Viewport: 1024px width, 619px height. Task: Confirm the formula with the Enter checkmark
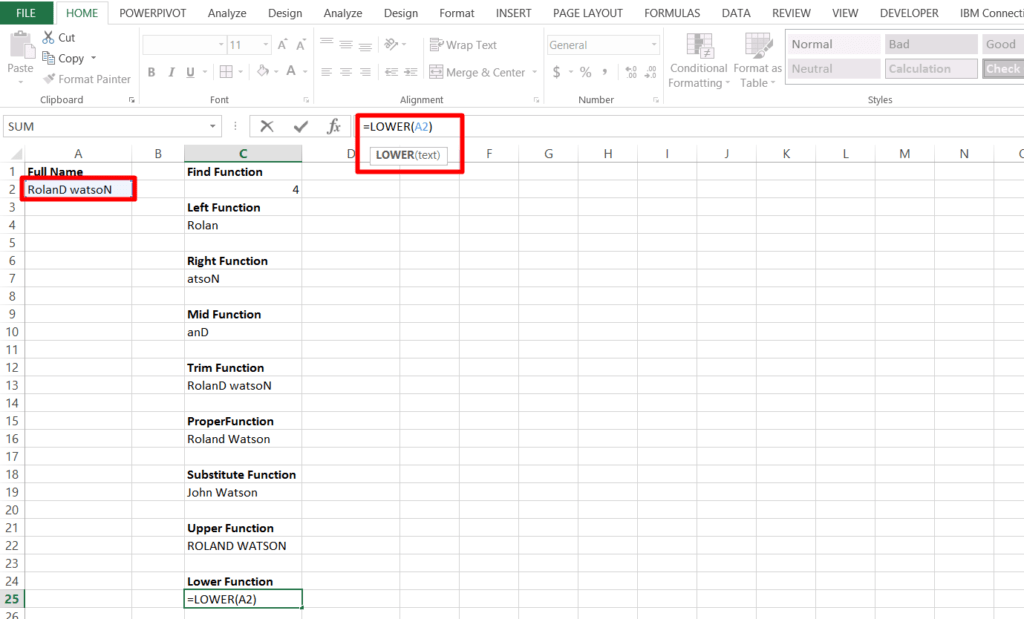299,126
